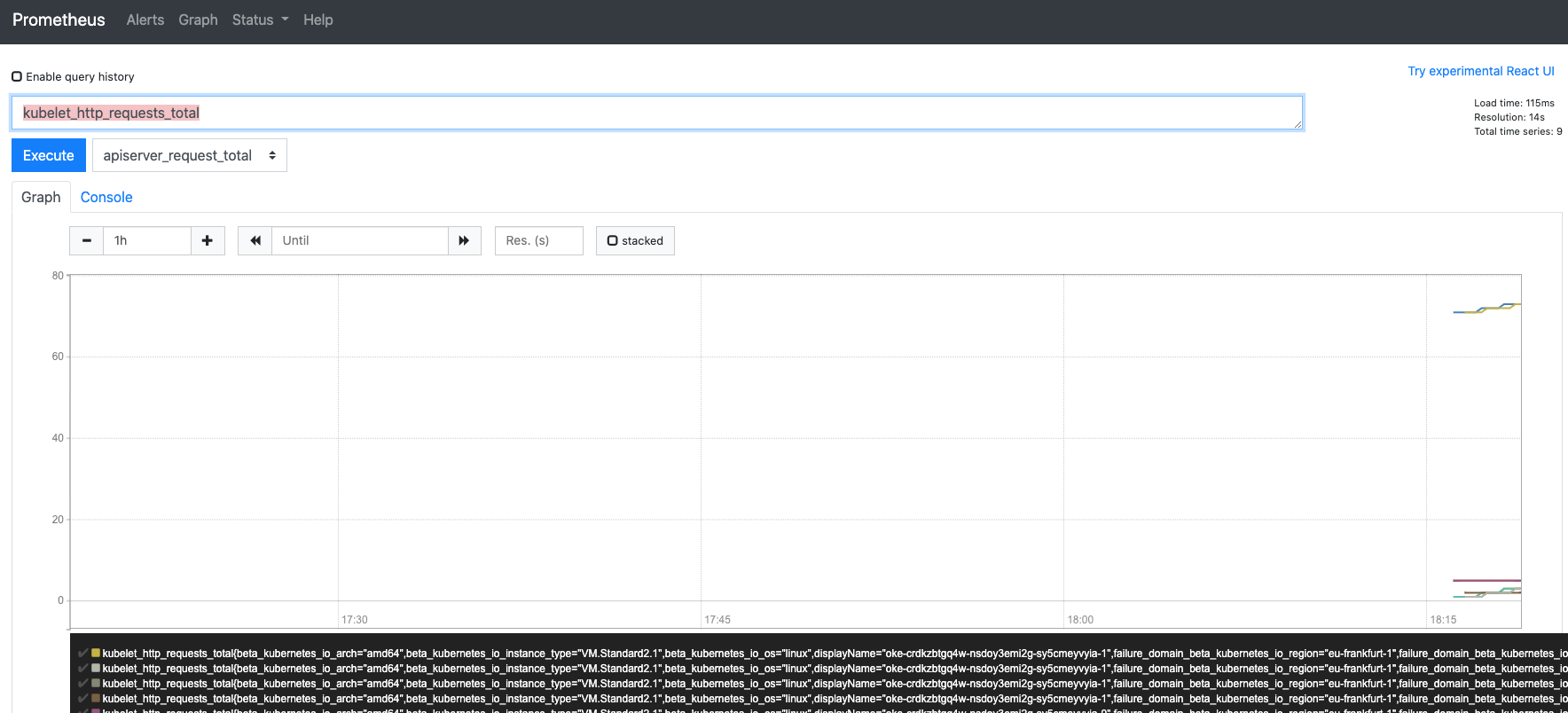Open Alerts in the top navbar
The width and height of the screenshot is (1568, 713).
click(x=145, y=20)
